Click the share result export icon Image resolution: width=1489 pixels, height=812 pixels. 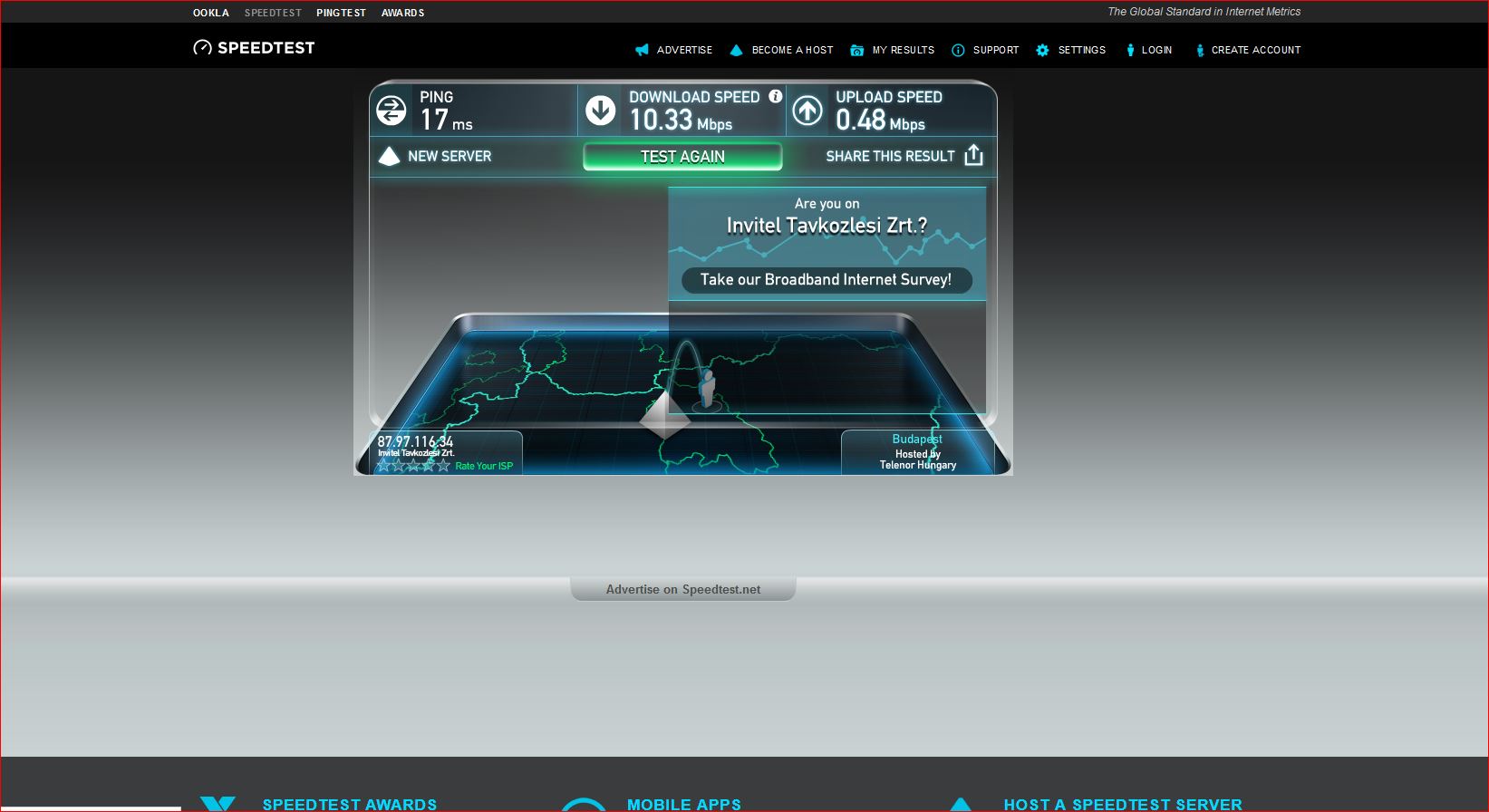973,155
